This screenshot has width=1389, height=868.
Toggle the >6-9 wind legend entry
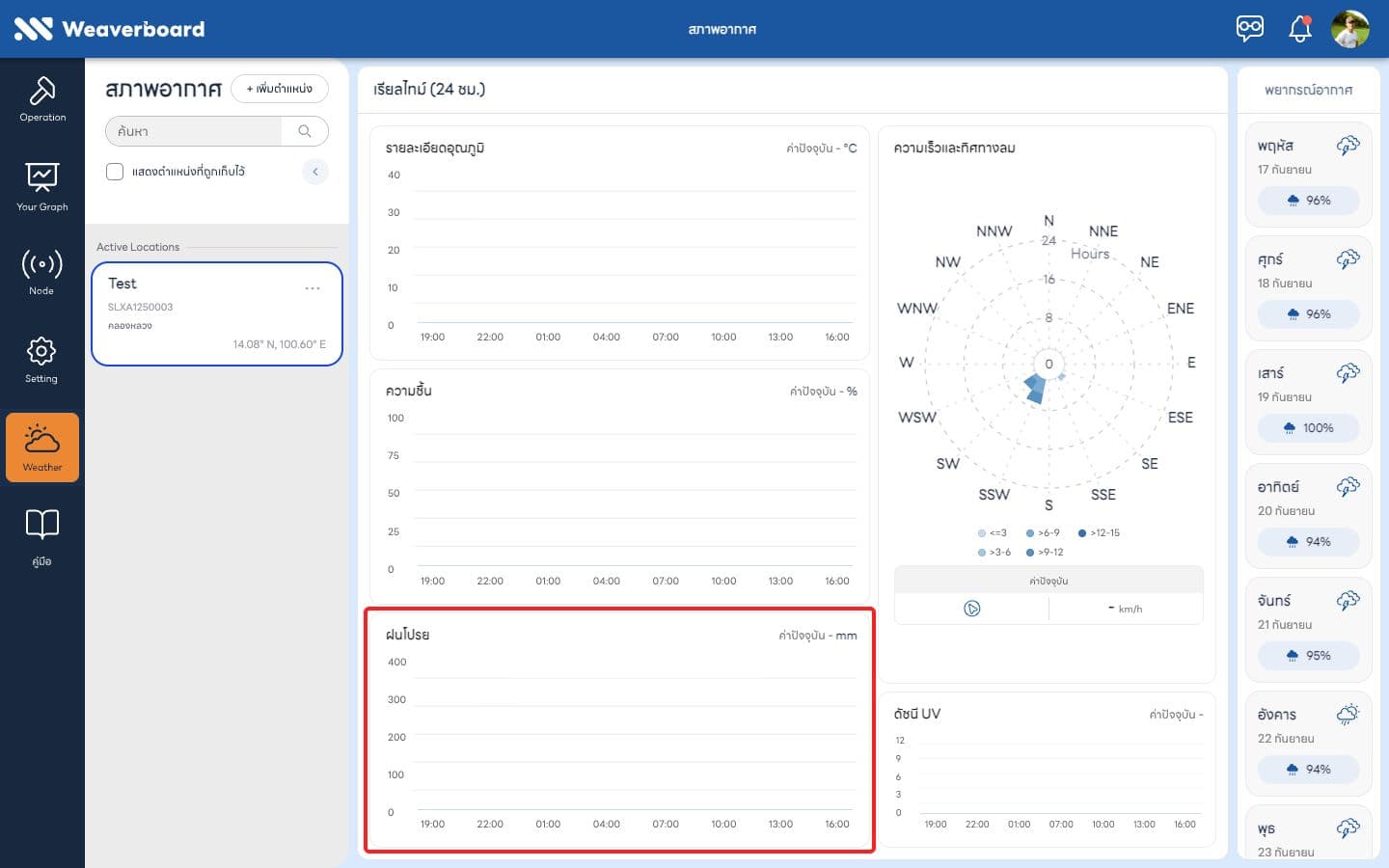[1043, 532]
